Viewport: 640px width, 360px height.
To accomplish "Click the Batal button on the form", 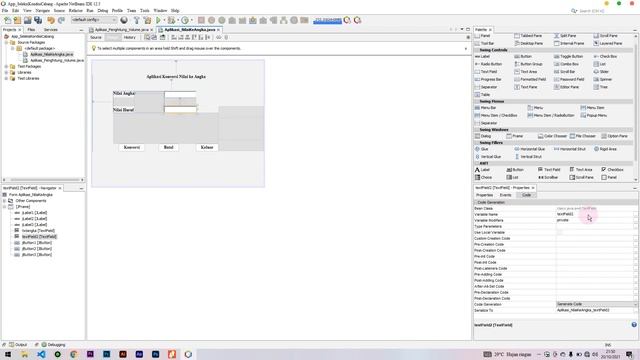I will pos(169,147).
